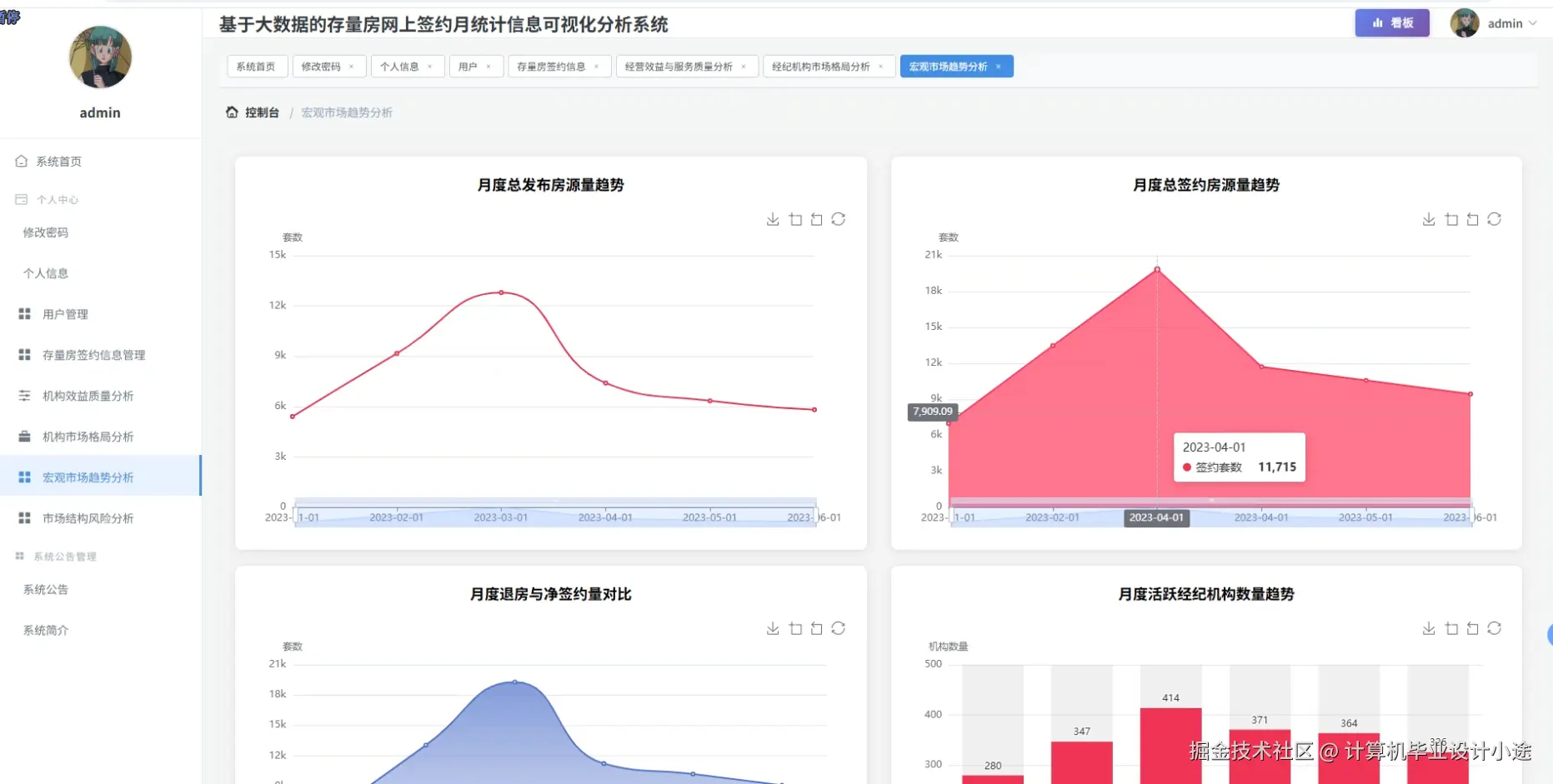
Task: Open 修改密码 from the sidebar menu
Action: (100, 232)
